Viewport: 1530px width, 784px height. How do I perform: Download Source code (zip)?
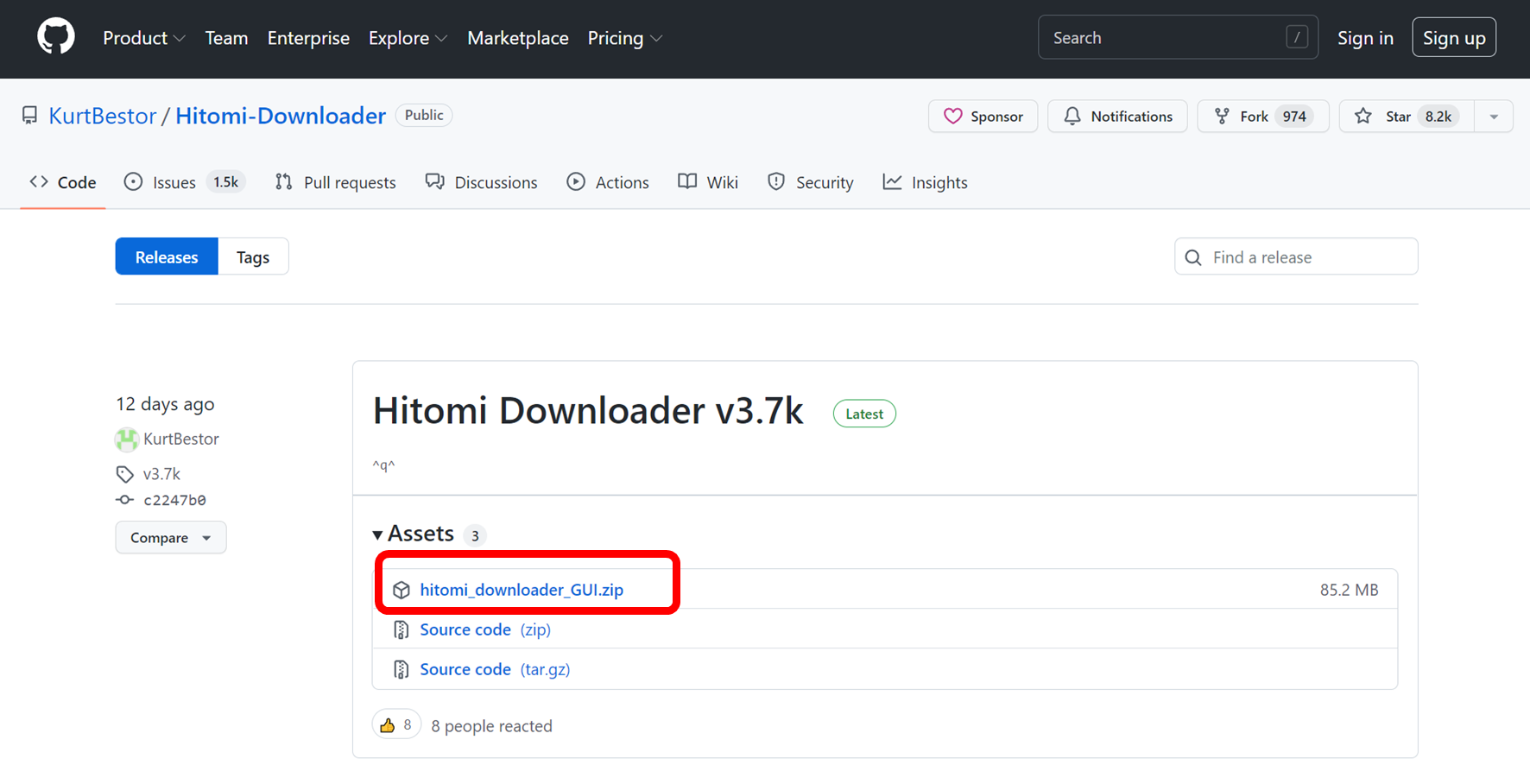pos(485,629)
